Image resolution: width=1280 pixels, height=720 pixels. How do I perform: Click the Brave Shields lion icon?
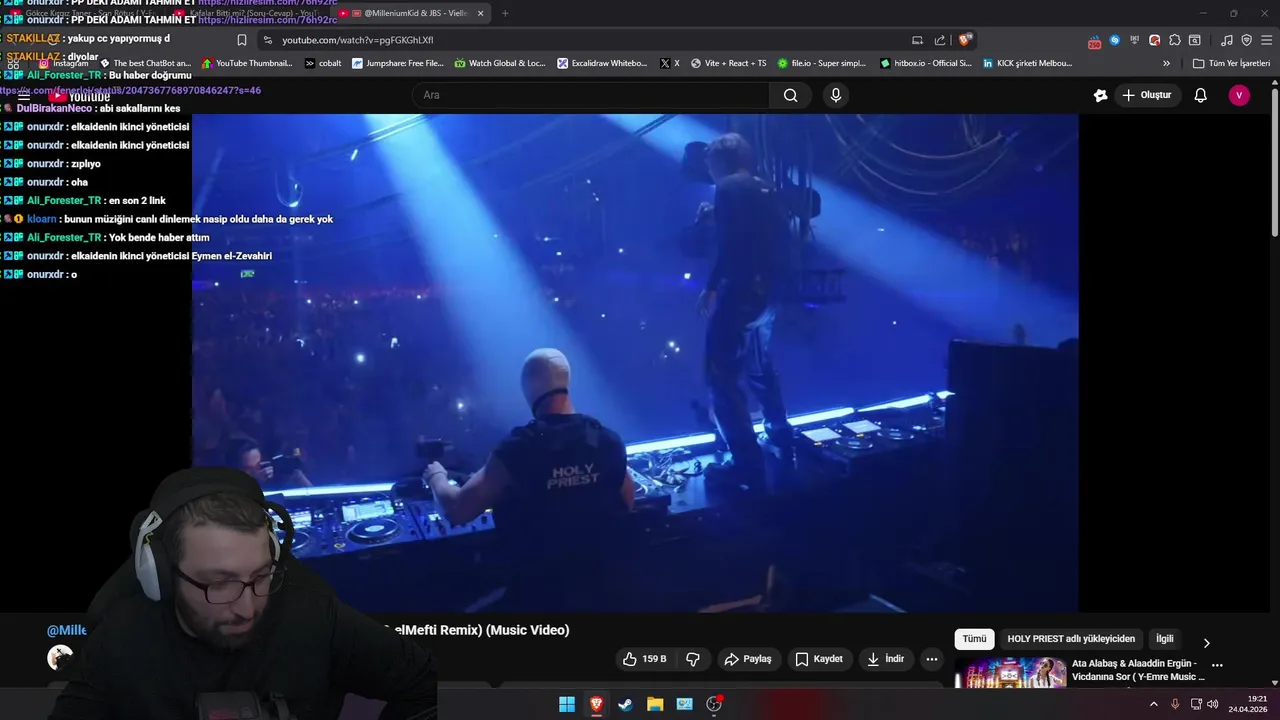(965, 40)
